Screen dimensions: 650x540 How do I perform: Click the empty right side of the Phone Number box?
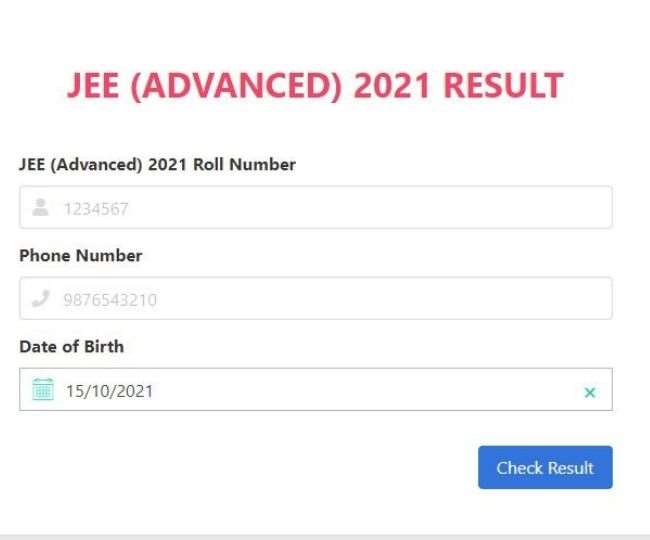point(456,298)
